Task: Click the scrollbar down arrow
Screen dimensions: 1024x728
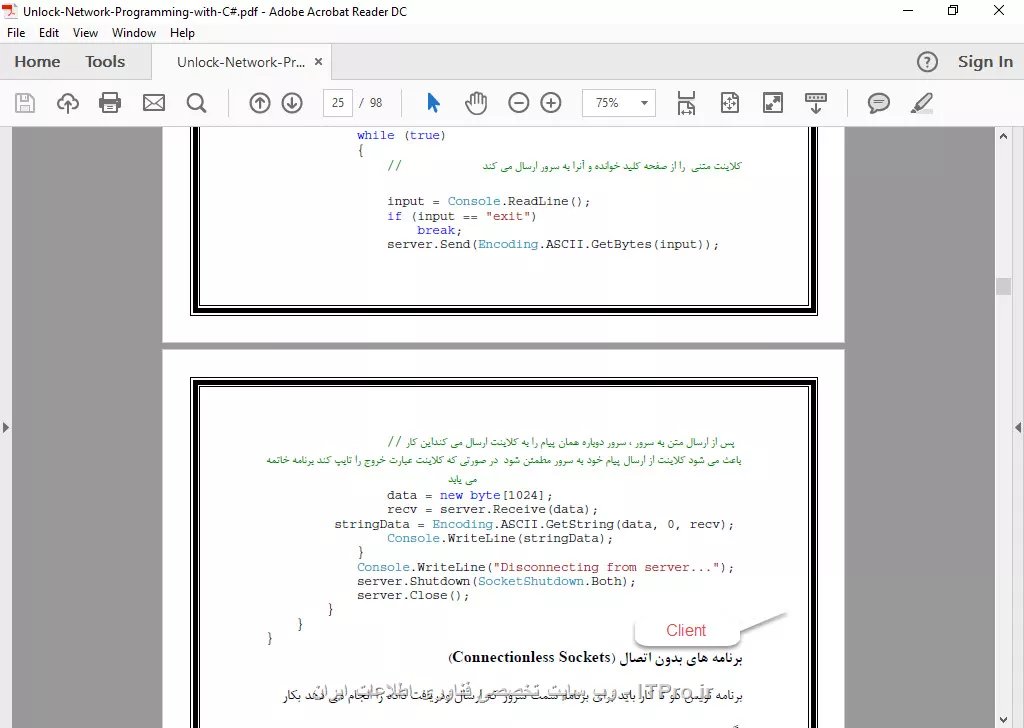Action: tap(1003, 720)
